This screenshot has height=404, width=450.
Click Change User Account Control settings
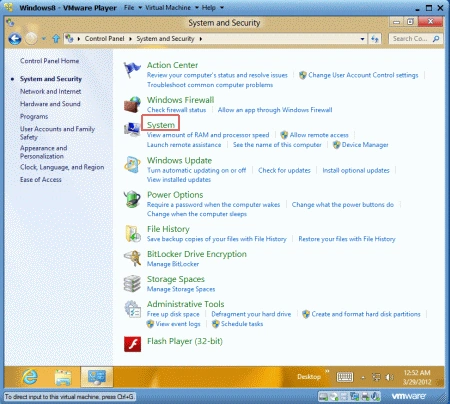pos(363,75)
